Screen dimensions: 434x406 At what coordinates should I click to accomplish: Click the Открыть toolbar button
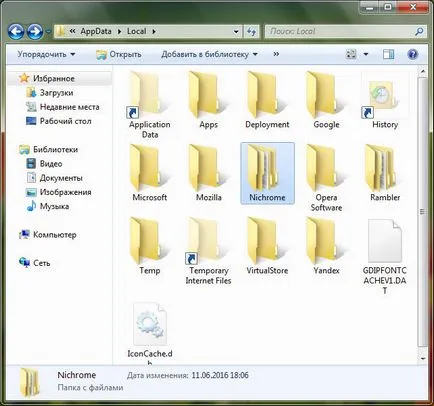click(119, 54)
